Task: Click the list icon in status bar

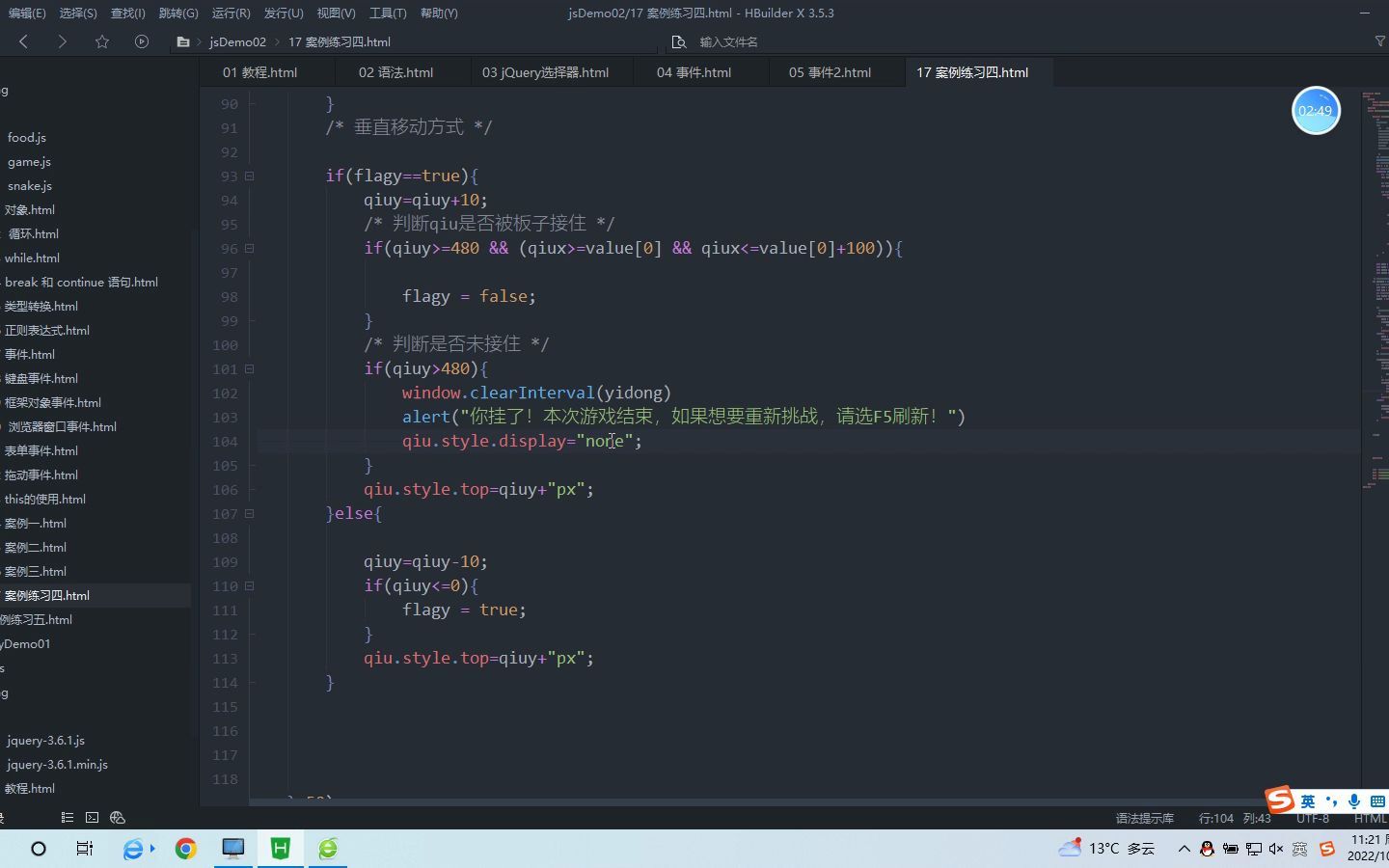Action: 67,817
